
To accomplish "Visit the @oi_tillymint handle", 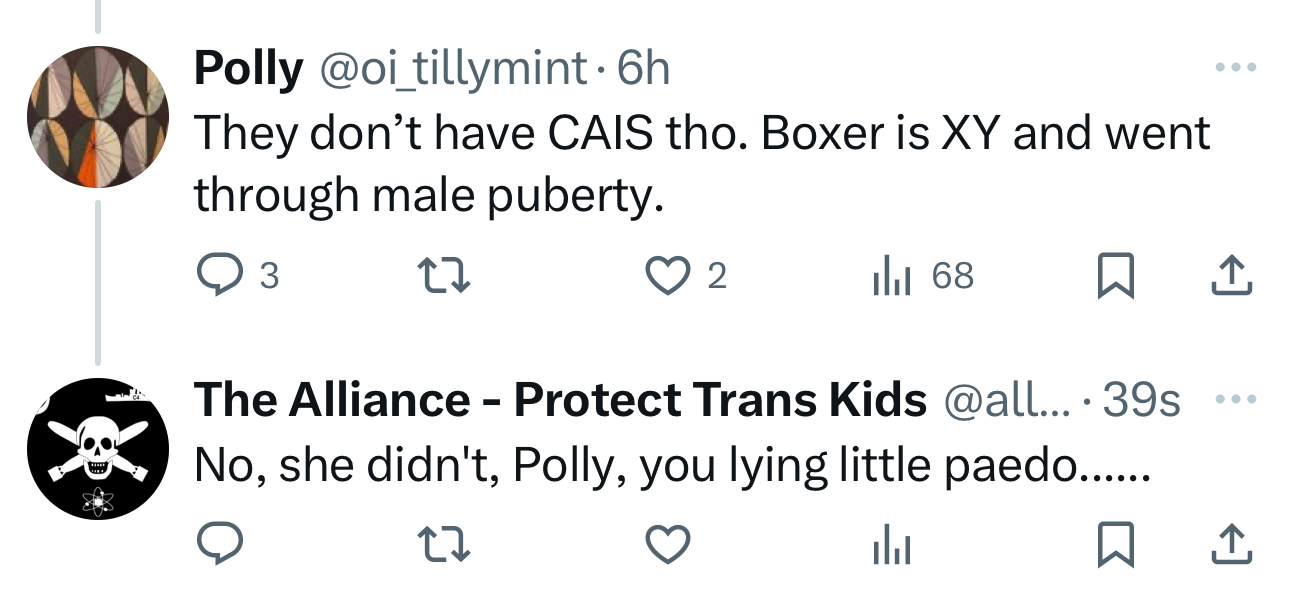I will (x=452, y=68).
